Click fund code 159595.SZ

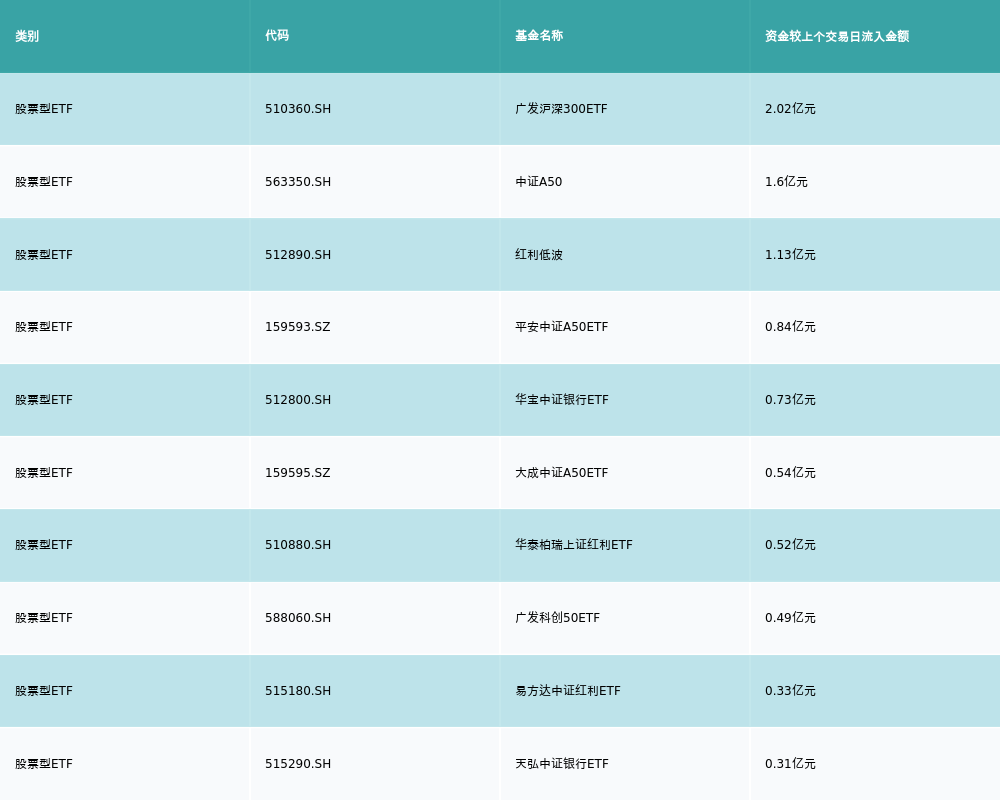click(x=297, y=473)
